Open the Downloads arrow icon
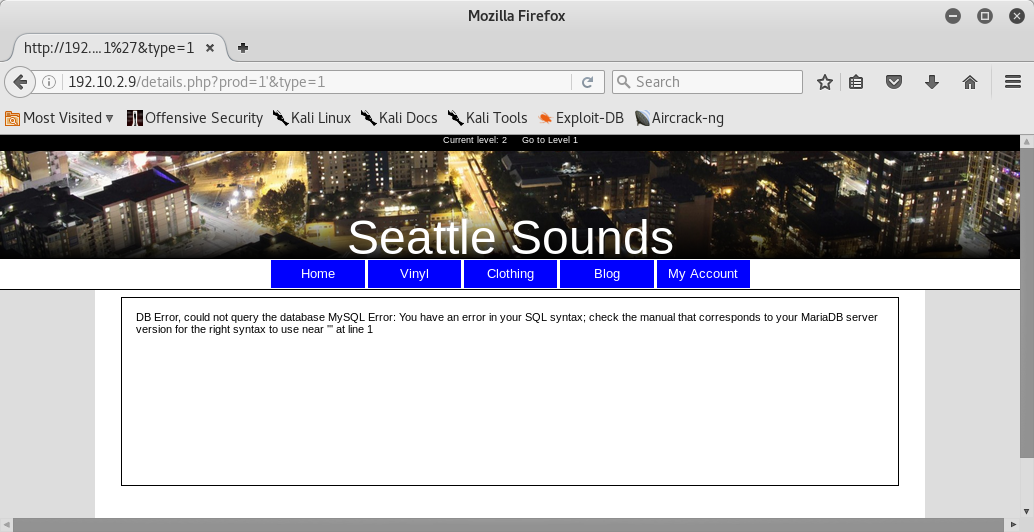This screenshot has height=532, width=1034. pyautogui.click(x=932, y=82)
